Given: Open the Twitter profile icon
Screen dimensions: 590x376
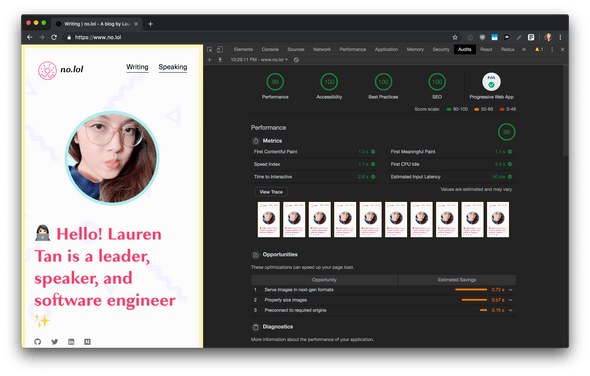Looking at the screenshot, I should coord(55,342).
